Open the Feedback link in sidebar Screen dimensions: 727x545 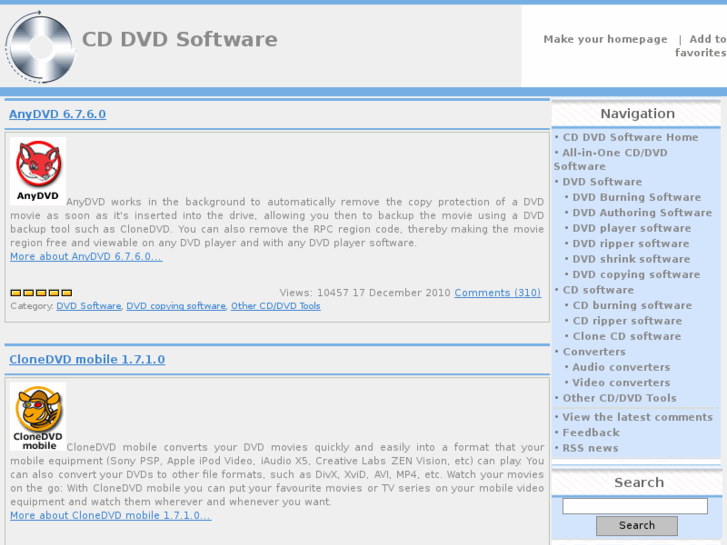pos(591,433)
